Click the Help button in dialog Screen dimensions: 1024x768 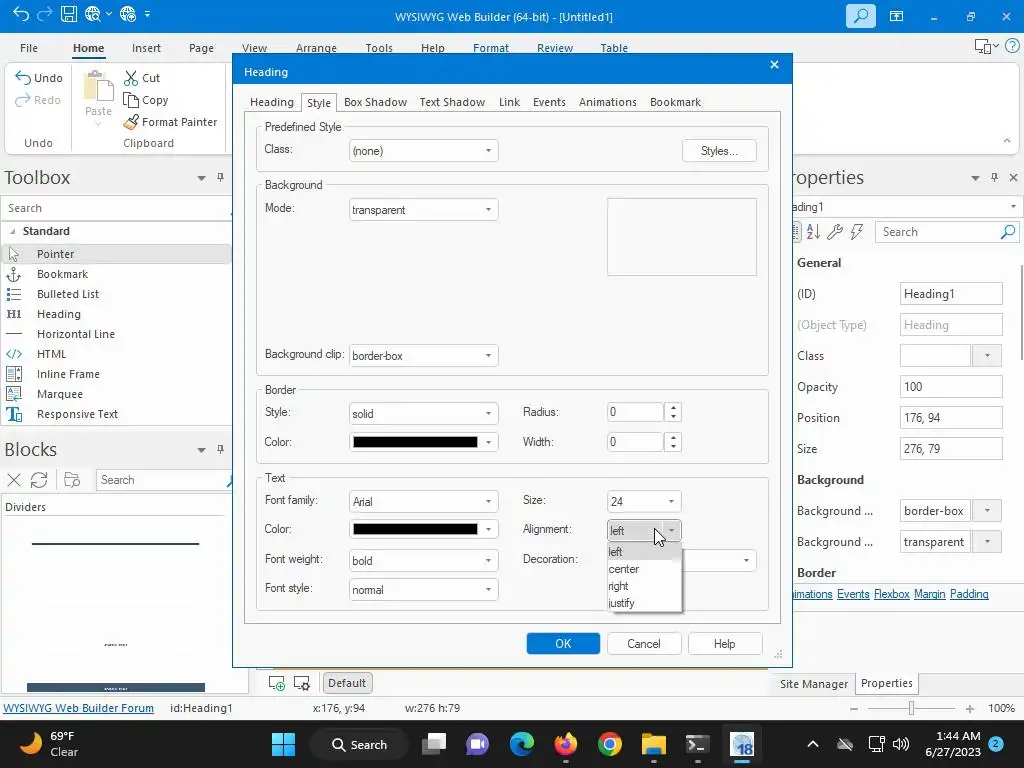[724, 644]
